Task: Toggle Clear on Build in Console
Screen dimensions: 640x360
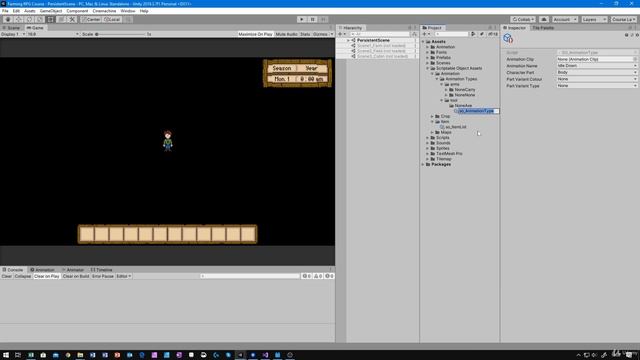Action: (76, 276)
